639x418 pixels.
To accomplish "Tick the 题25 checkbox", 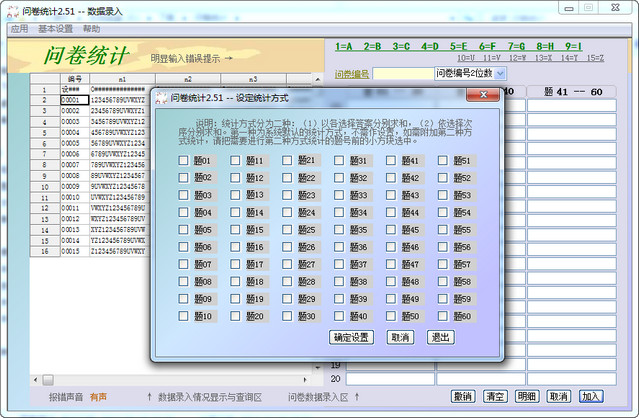I will 287,229.
